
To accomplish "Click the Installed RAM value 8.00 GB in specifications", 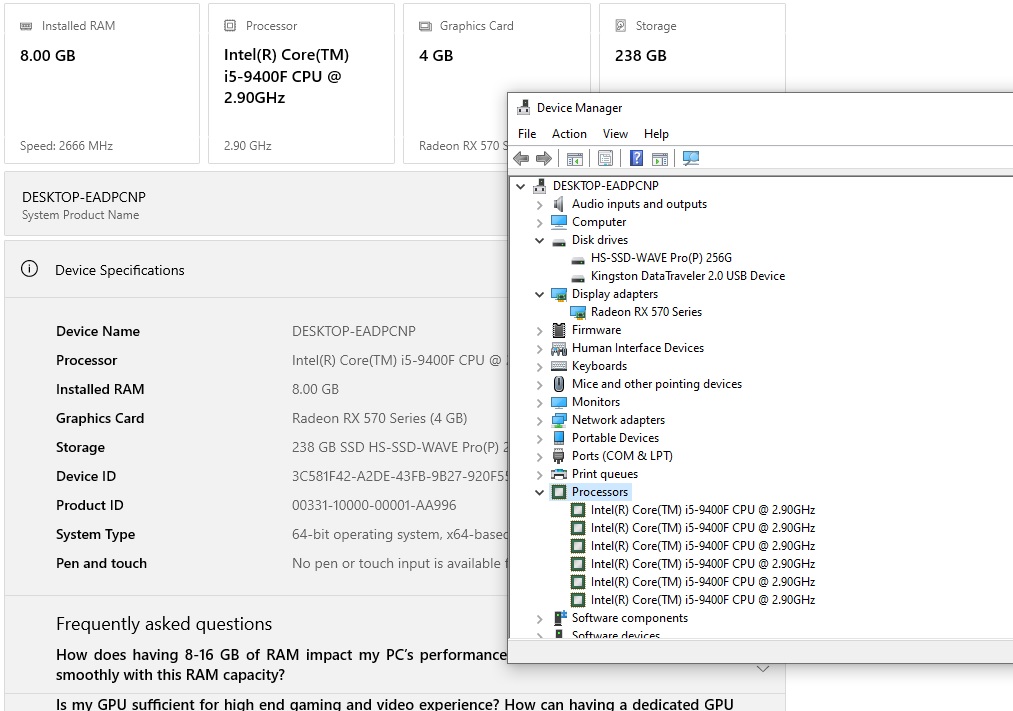I will pyautogui.click(x=315, y=389).
